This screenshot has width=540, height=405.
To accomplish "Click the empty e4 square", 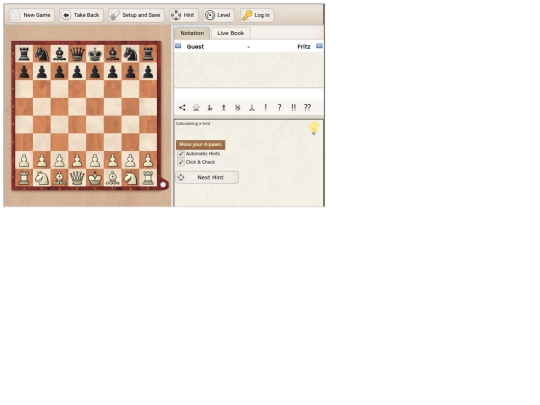I will click(x=95, y=125).
